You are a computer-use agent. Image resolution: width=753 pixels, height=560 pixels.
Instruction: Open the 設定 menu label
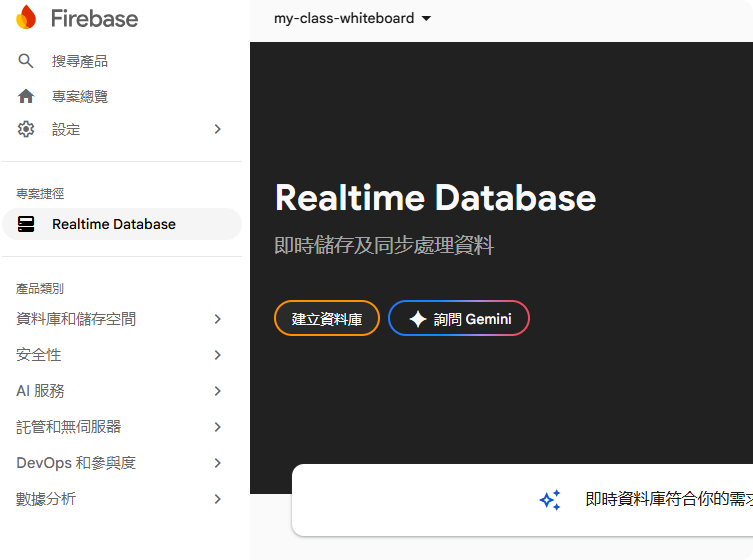click(x=66, y=129)
